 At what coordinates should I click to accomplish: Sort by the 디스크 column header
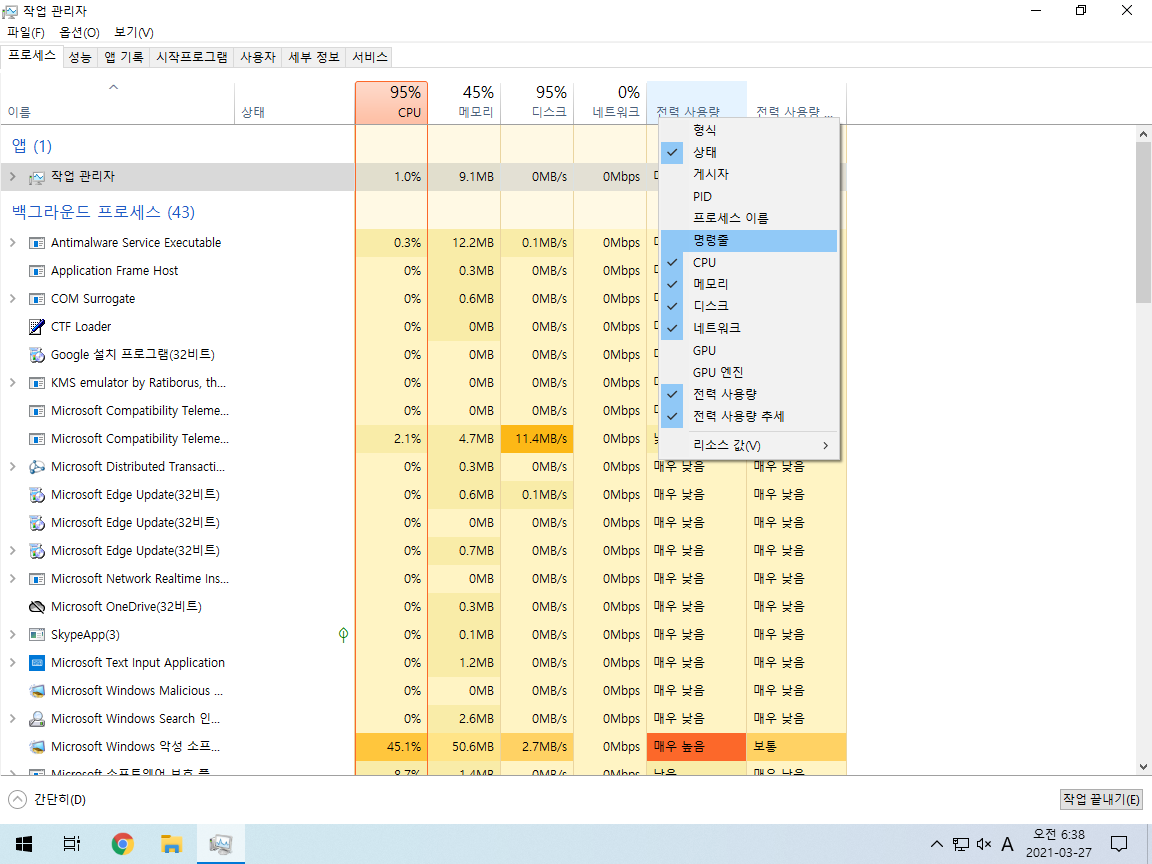pyautogui.click(x=537, y=103)
